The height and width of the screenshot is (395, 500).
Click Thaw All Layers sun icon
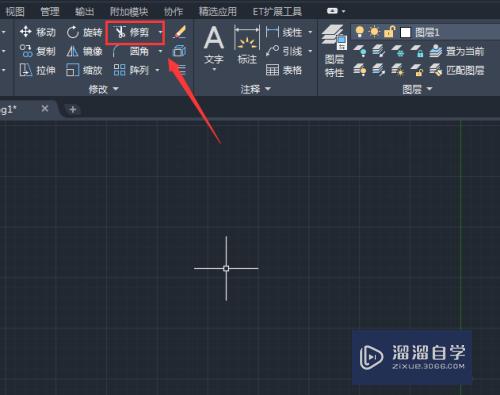398,70
